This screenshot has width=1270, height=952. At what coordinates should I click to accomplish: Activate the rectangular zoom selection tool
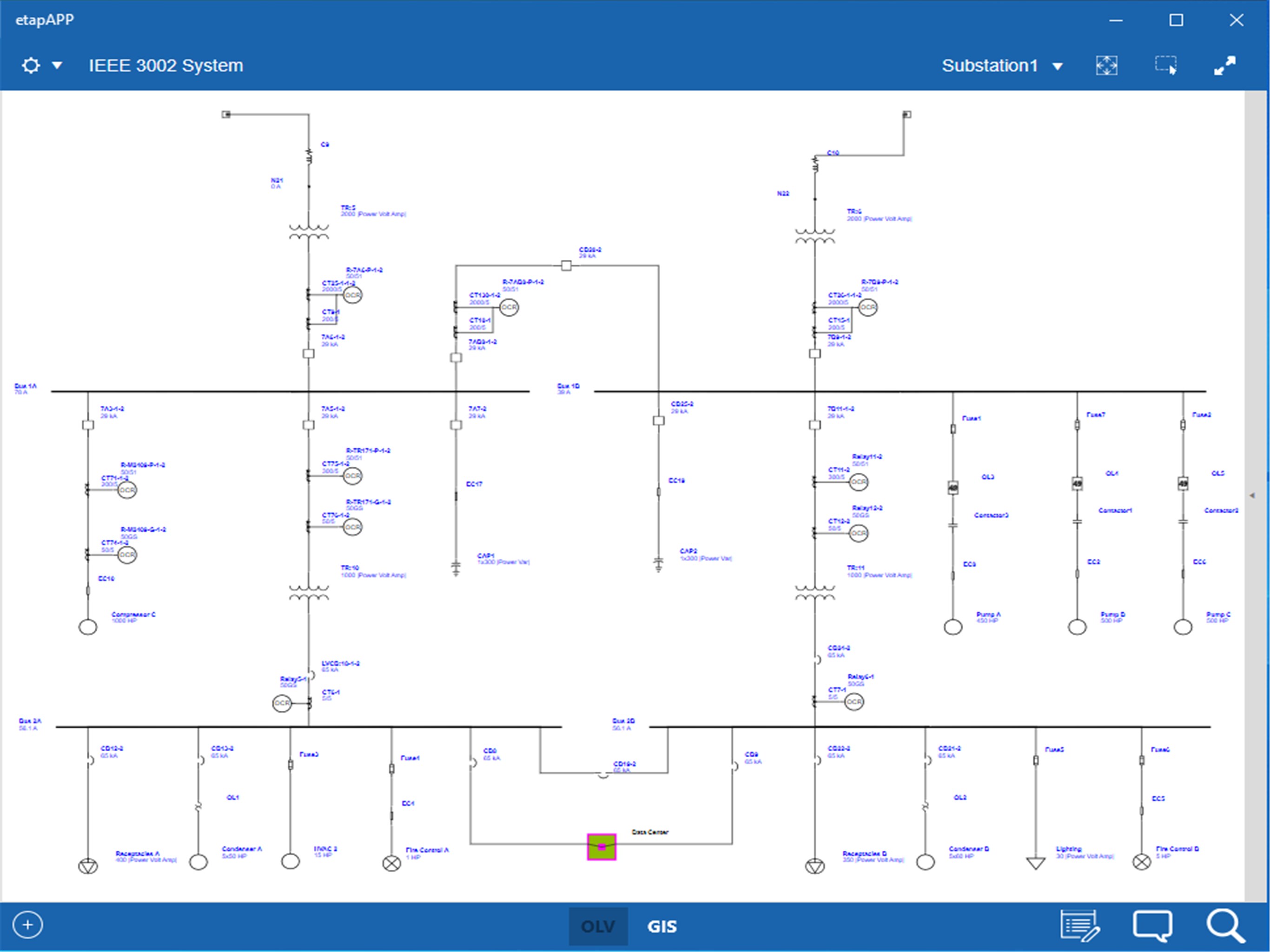[x=1165, y=66]
